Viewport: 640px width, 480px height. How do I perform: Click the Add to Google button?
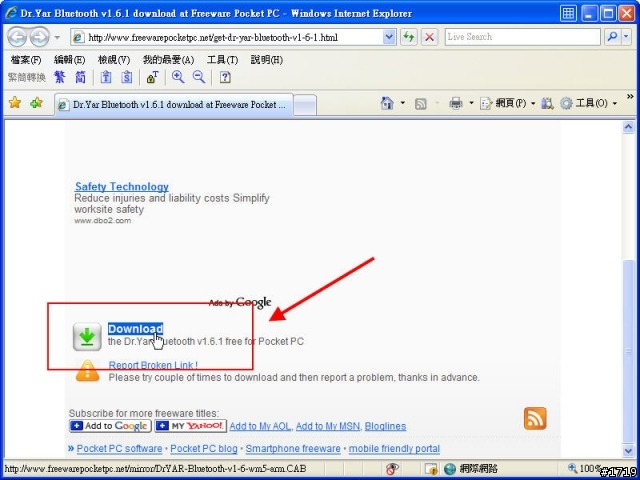pyautogui.click(x=110, y=426)
